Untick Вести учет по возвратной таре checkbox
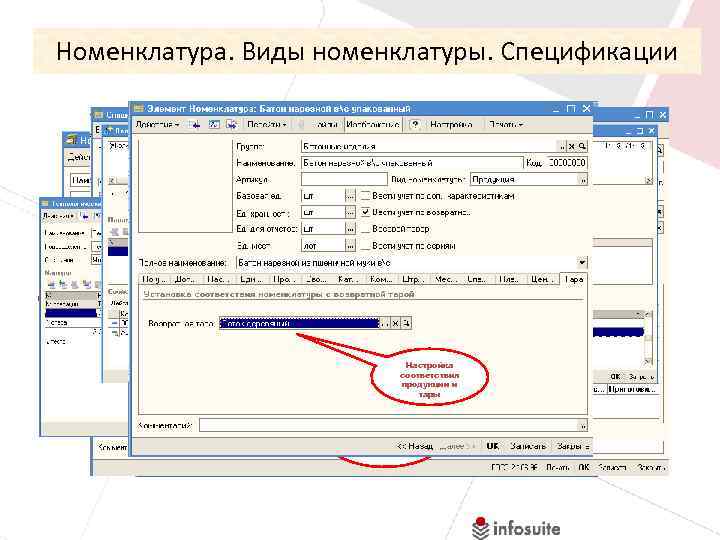 [366, 212]
